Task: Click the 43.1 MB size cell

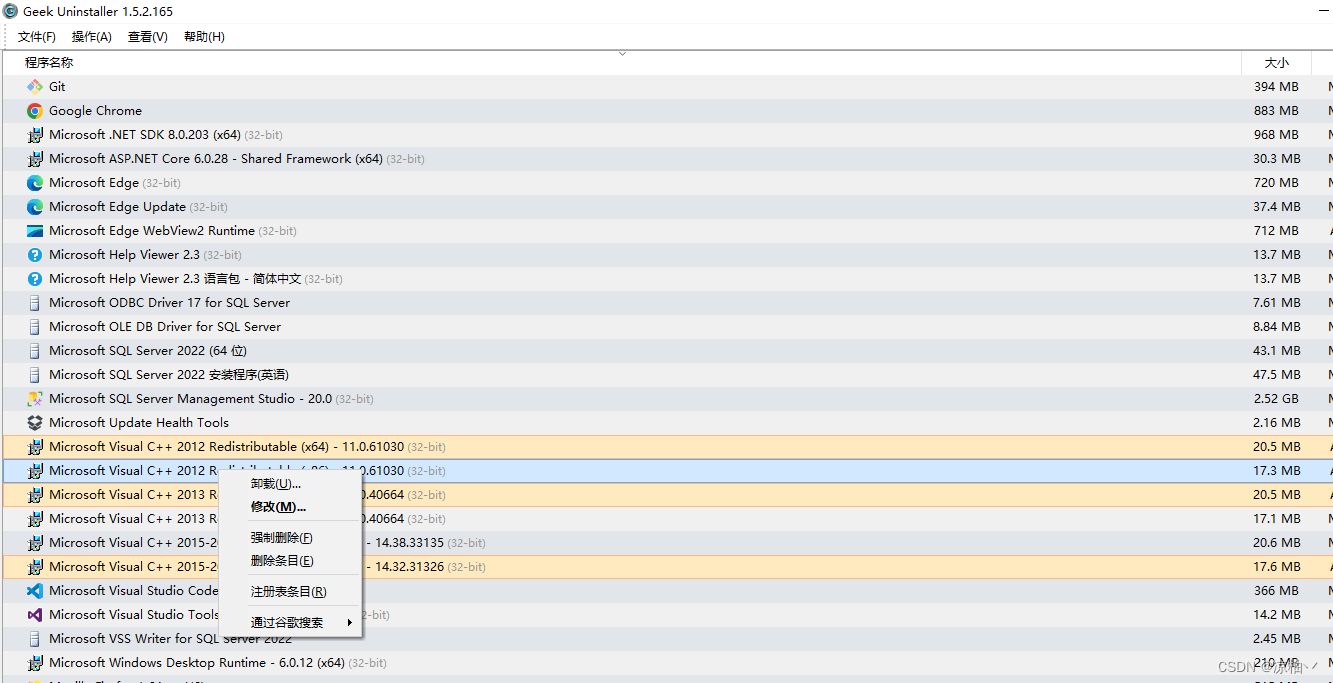Action: tap(1277, 351)
